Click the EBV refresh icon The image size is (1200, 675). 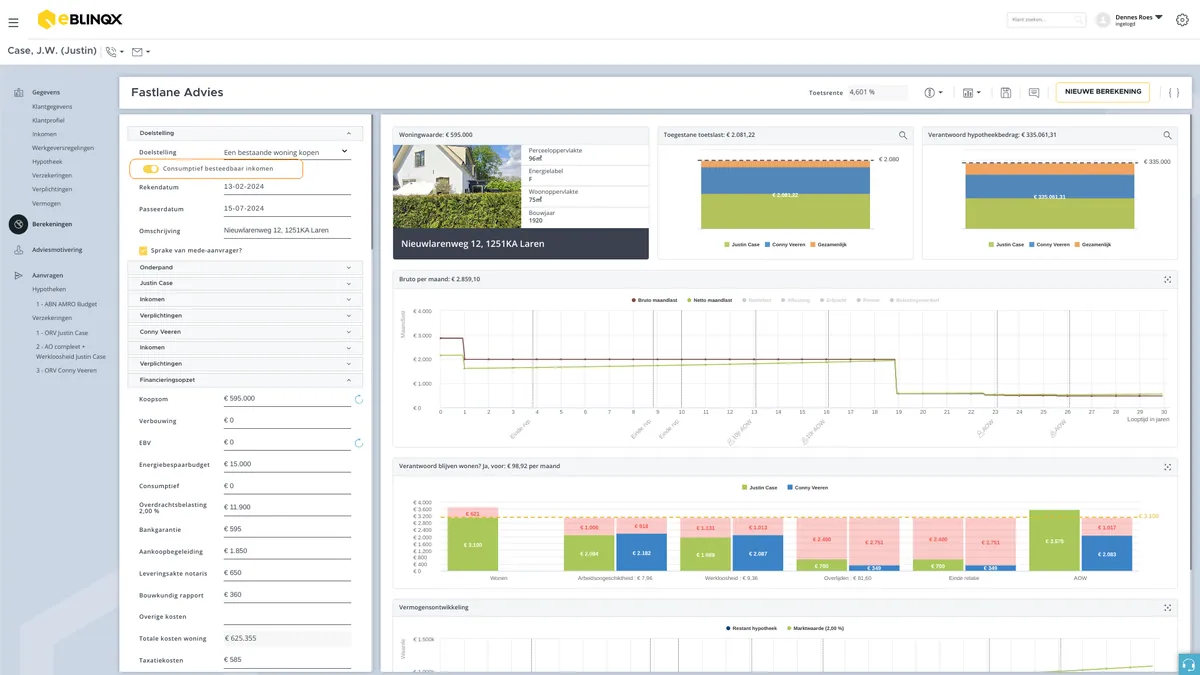(359, 443)
